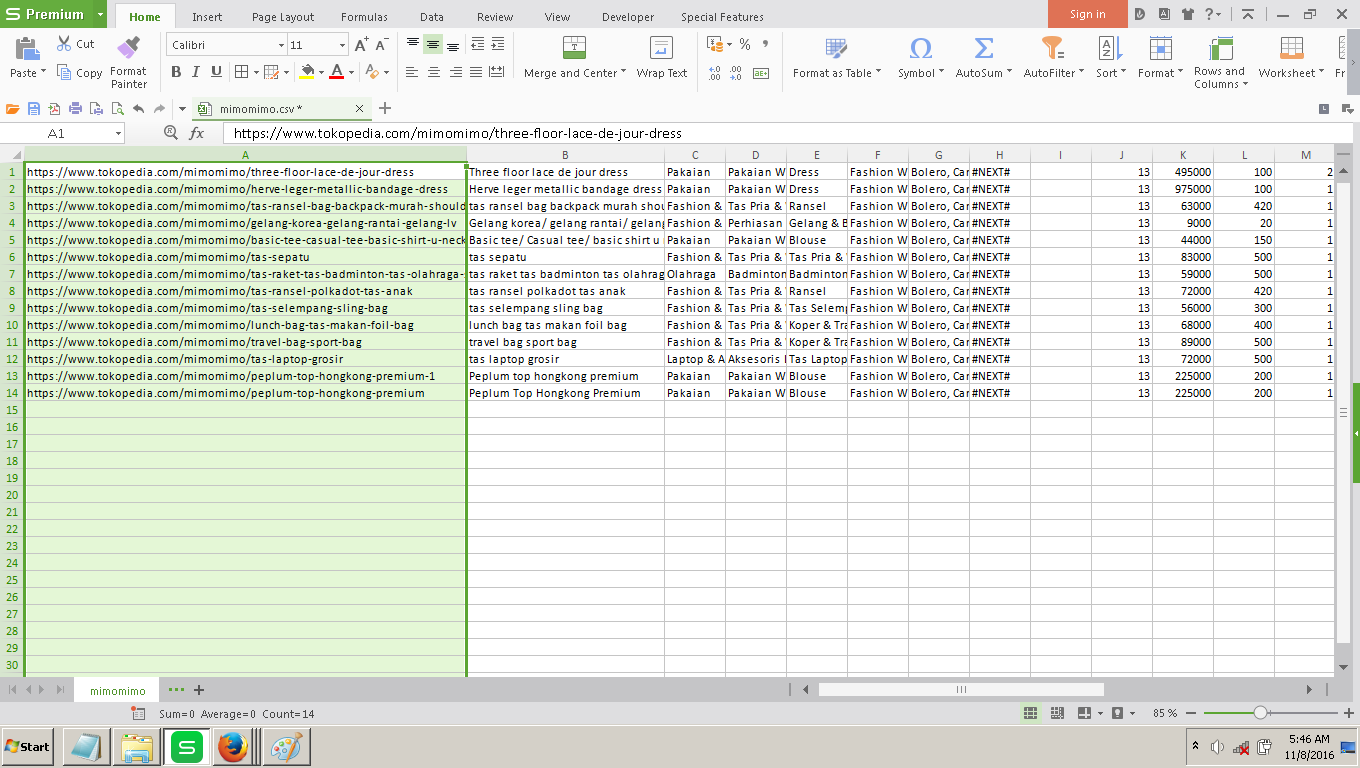Move the zoom slider handle

click(1260, 713)
